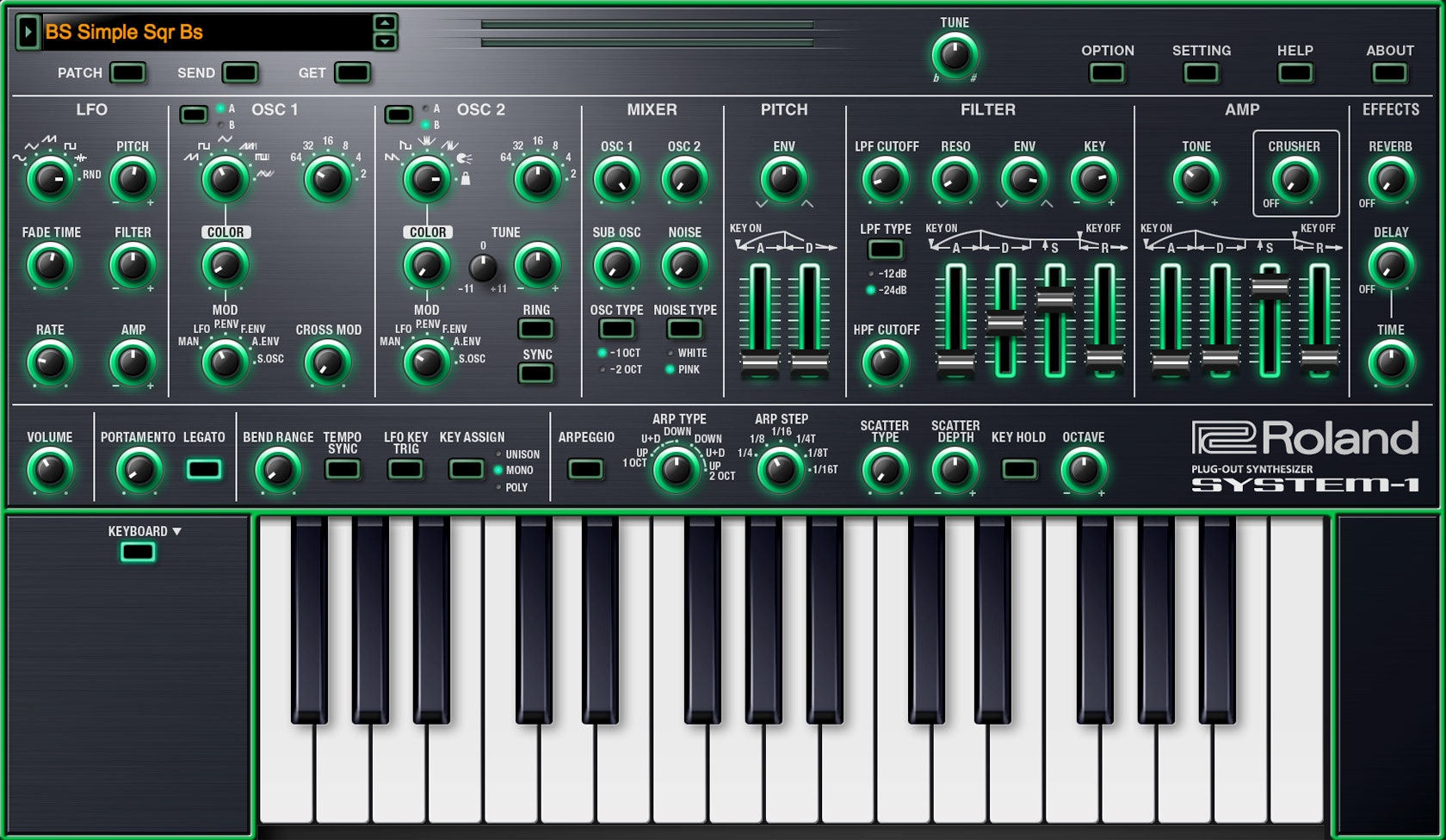Image resolution: width=1446 pixels, height=840 pixels.
Task: Click the GET button
Action: 351,73
